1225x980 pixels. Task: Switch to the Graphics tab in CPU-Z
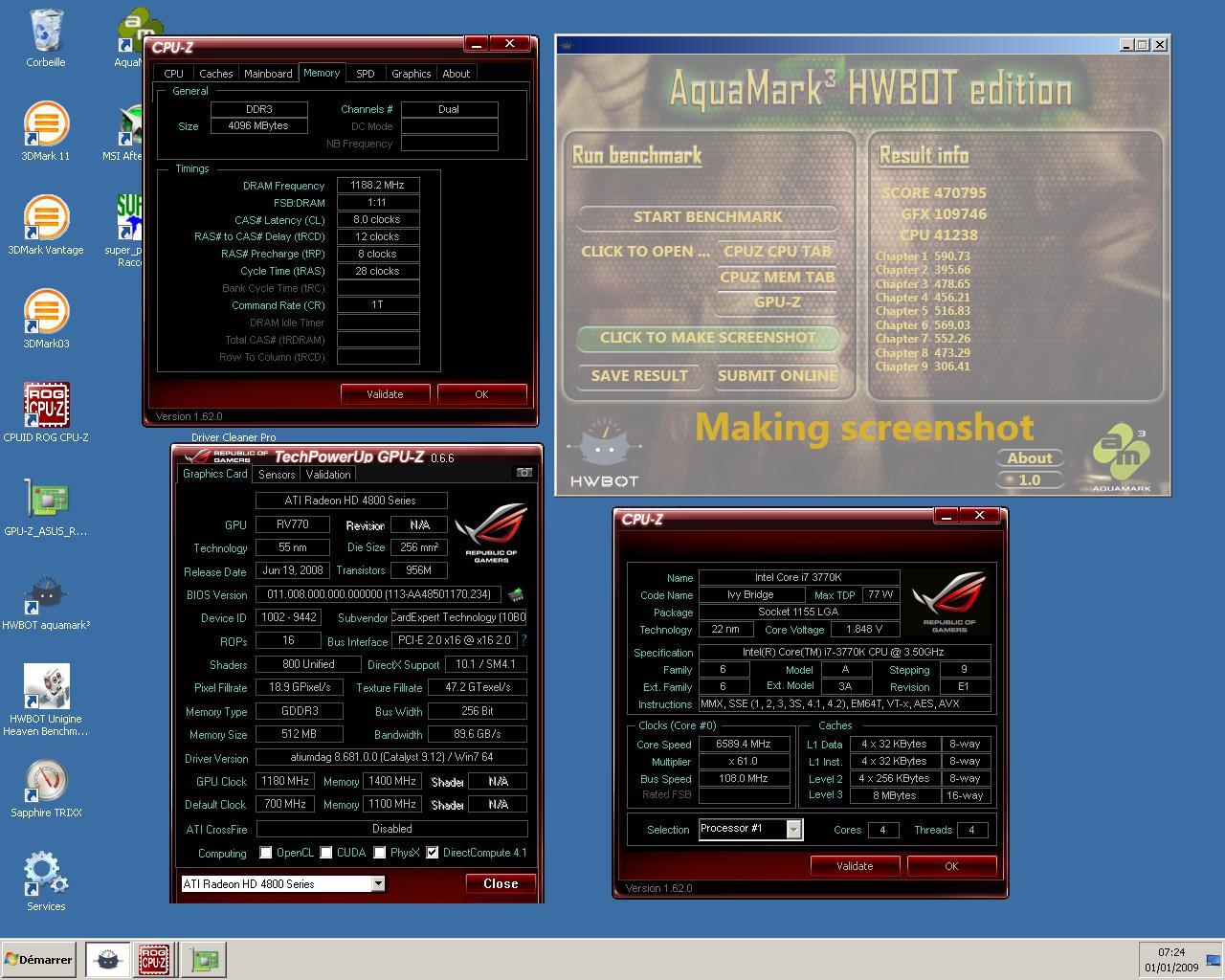pyautogui.click(x=411, y=74)
